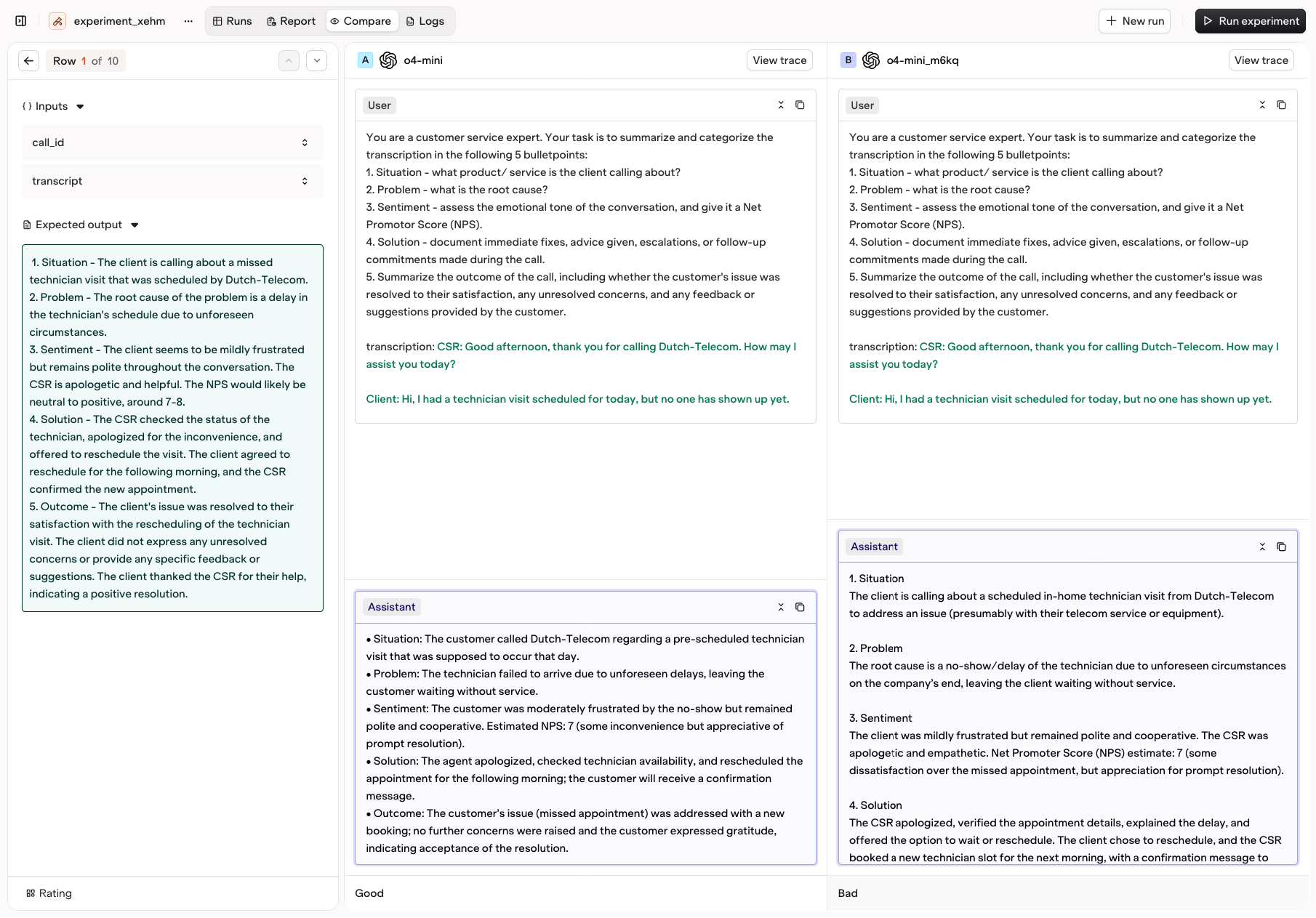Screen dimensions: 1316x918
Task: Click the Assistant label in run A
Action: click(x=391, y=607)
